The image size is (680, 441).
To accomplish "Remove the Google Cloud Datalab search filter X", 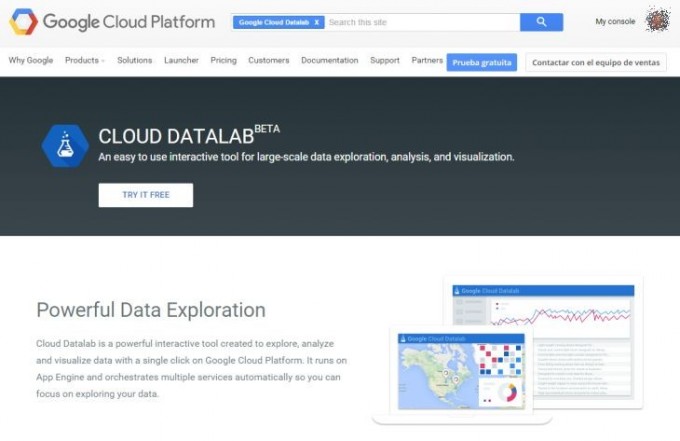I will (x=317, y=22).
